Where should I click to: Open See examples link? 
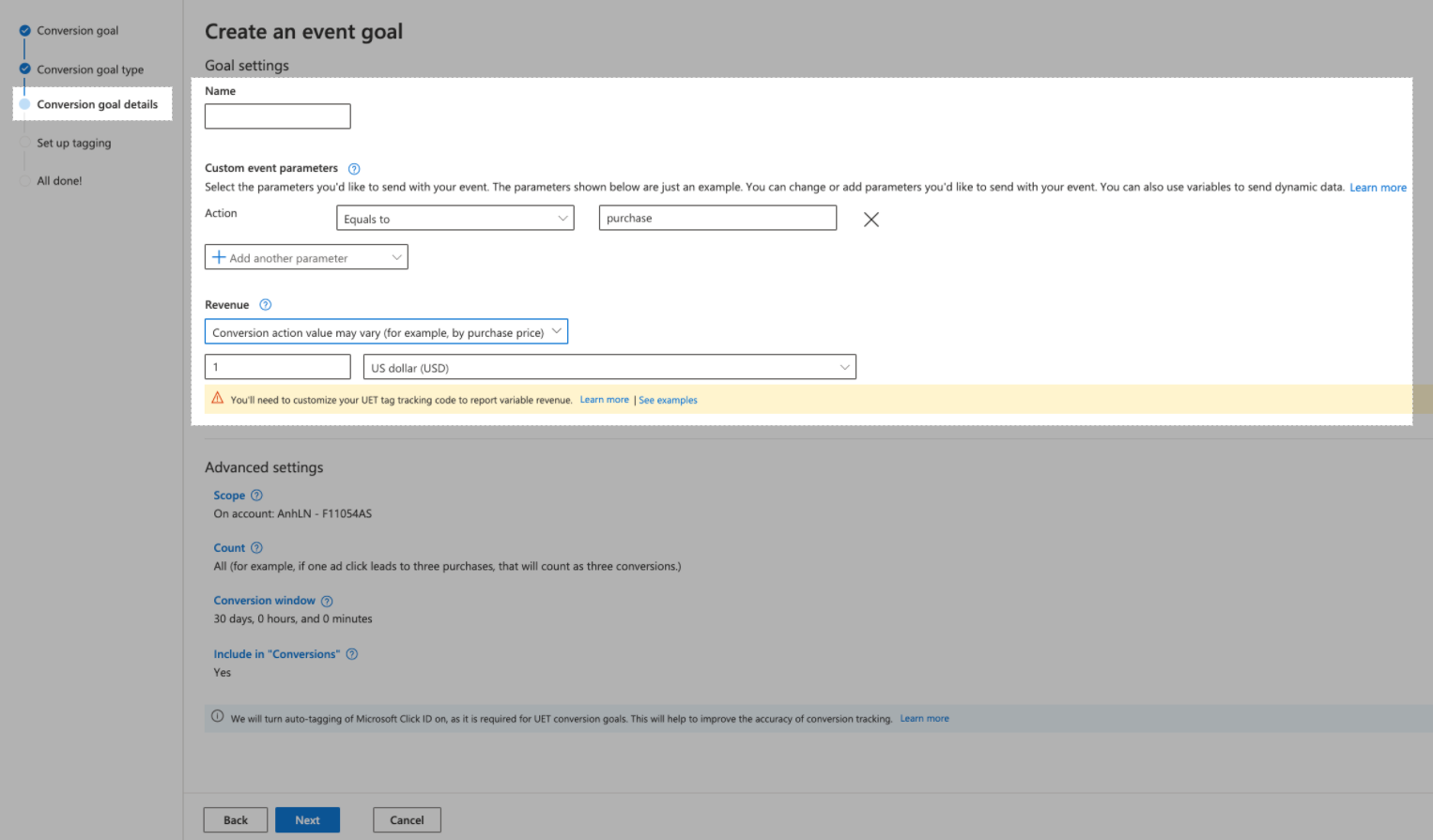(668, 400)
